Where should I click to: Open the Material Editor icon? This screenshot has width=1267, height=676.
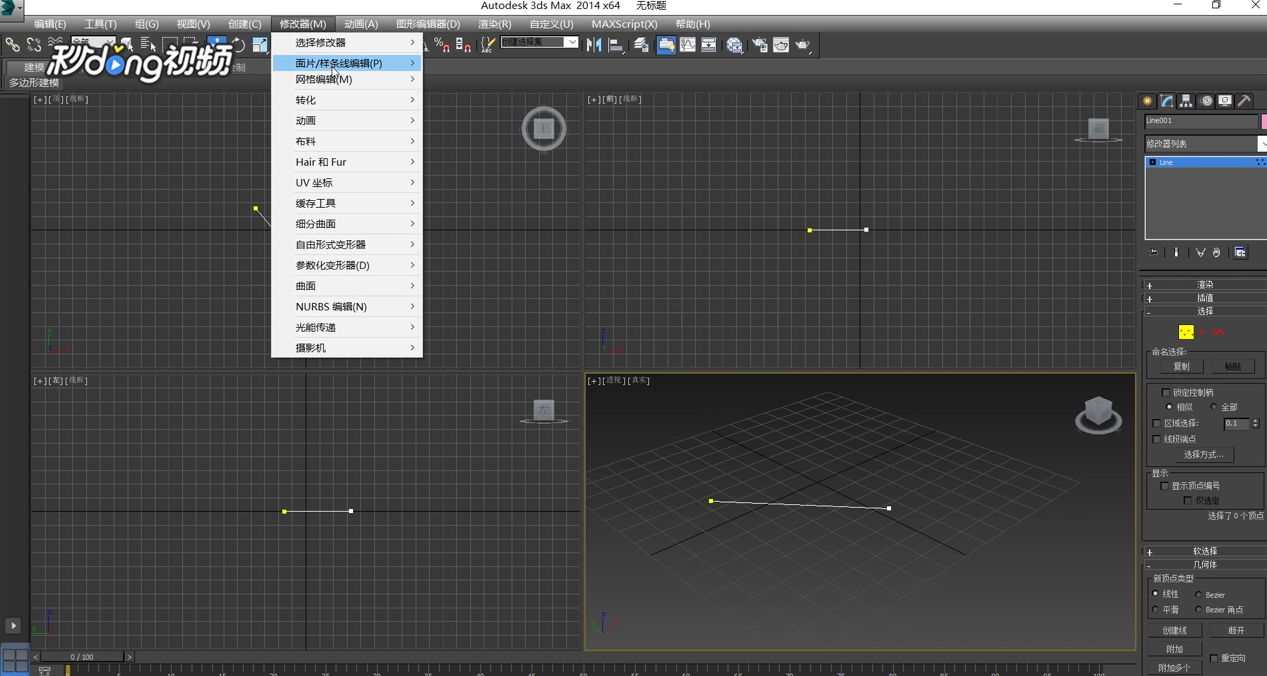[x=735, y=45]
